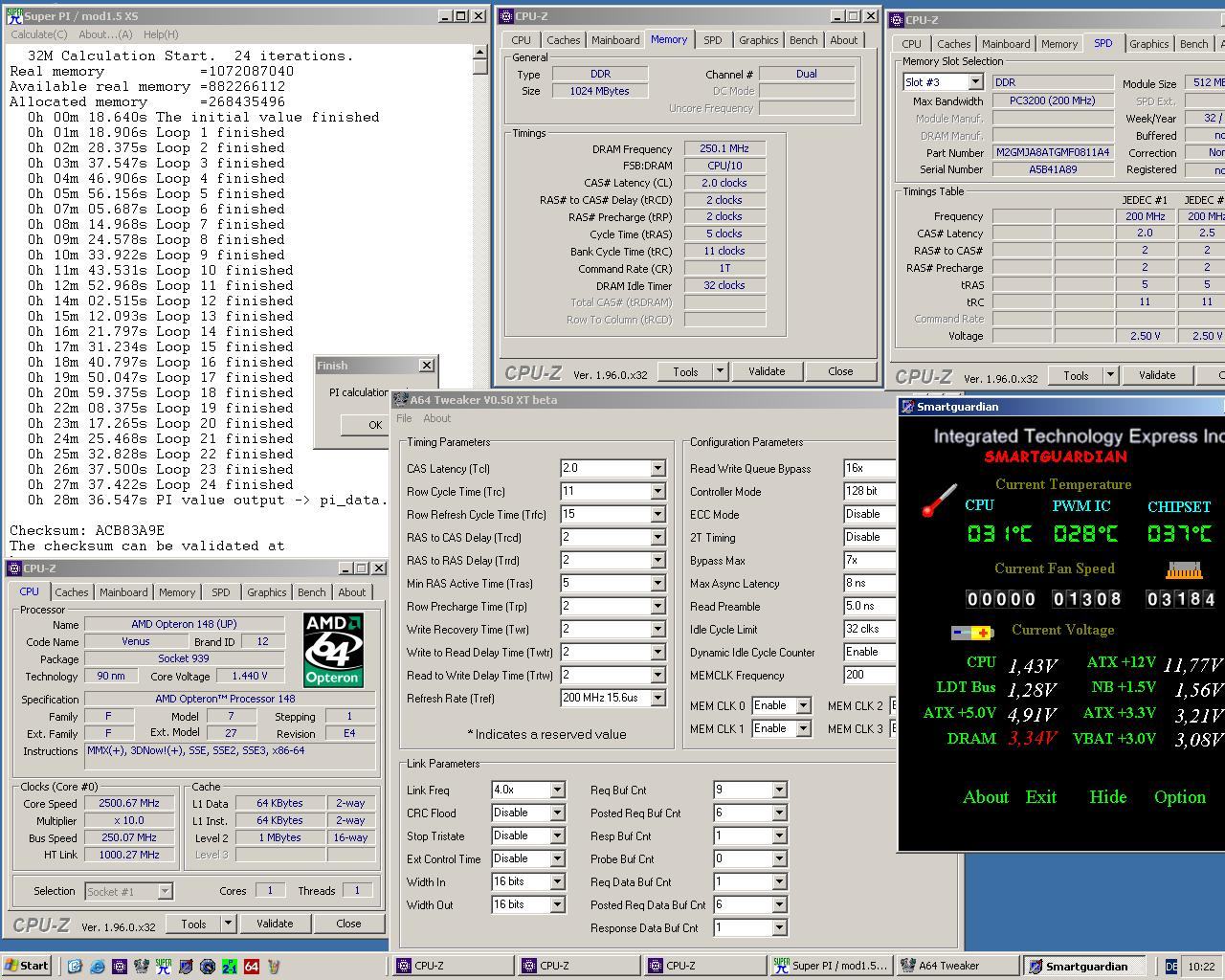Open Calculate(C) menu in Super PI

pyautogui.click(x=38, y=34)
